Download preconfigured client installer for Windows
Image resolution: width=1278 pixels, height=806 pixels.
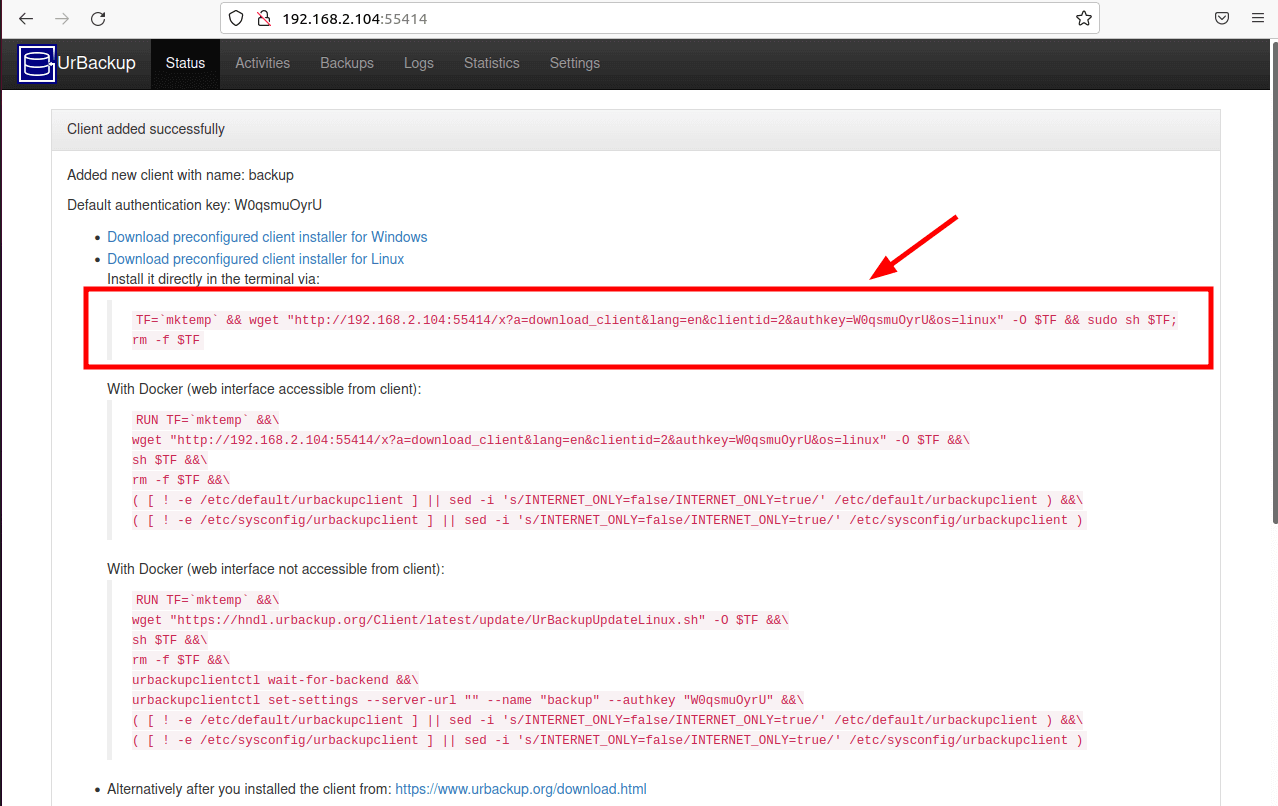(x=267, y=237)
